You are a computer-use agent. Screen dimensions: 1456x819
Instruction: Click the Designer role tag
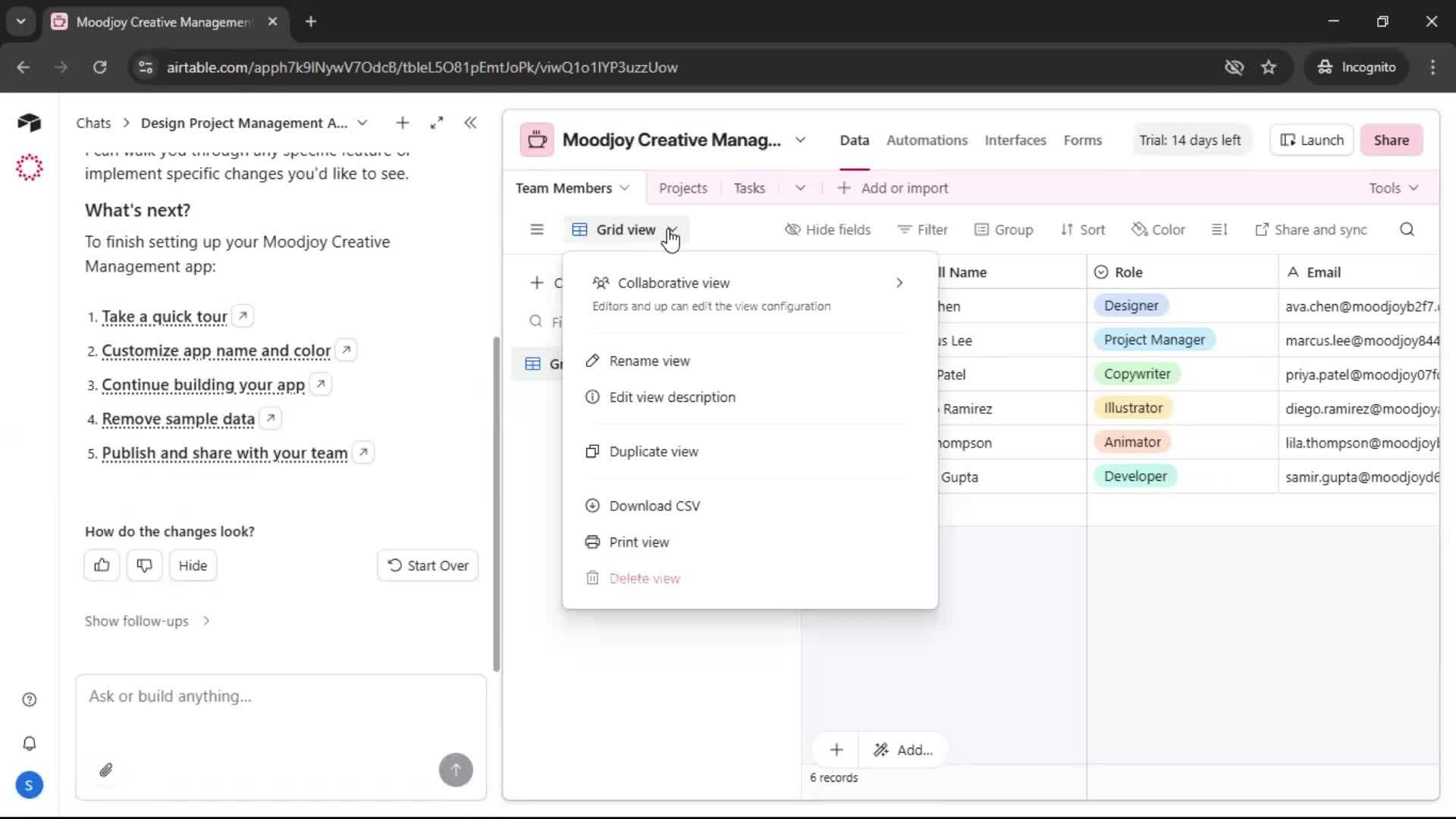pos(1131,306)
